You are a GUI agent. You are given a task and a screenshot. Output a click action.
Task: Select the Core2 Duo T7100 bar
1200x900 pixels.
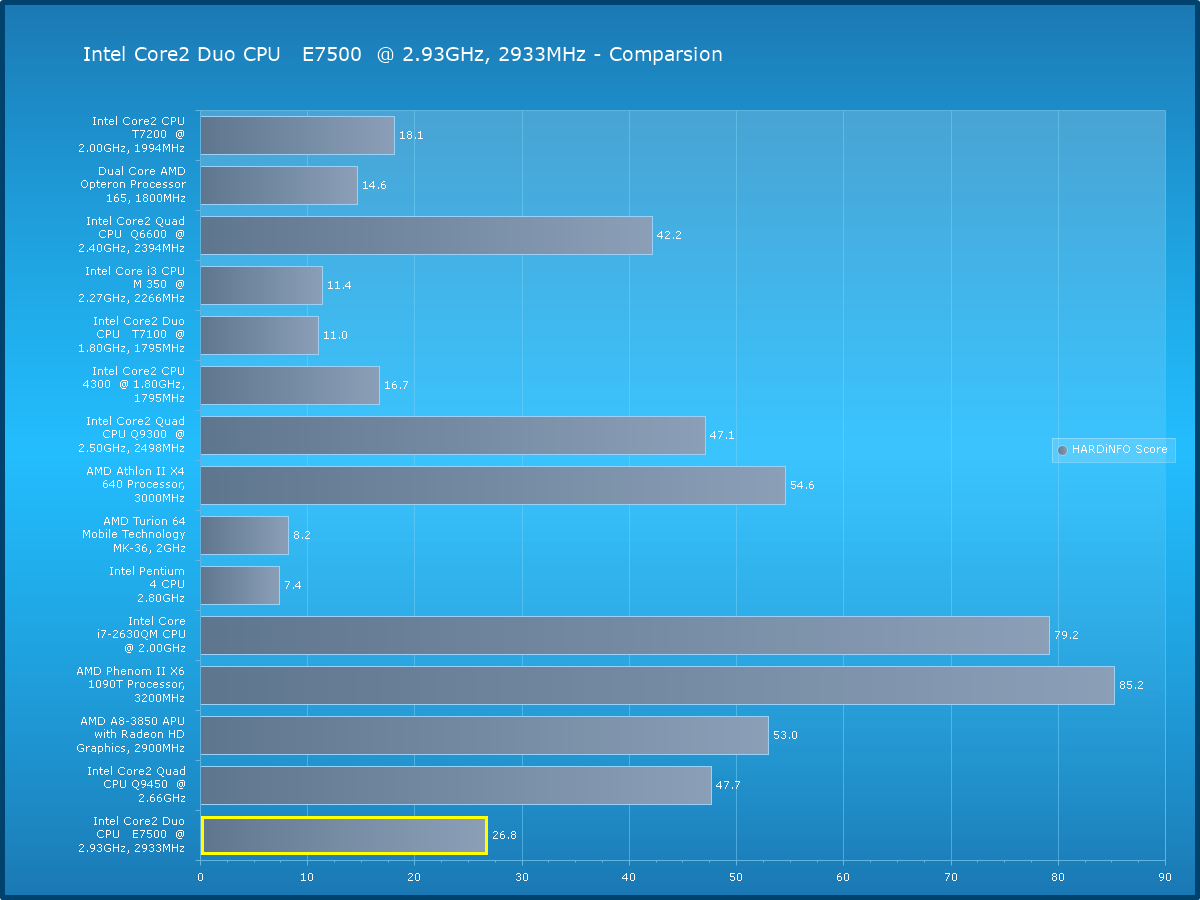tap(259, 335)
